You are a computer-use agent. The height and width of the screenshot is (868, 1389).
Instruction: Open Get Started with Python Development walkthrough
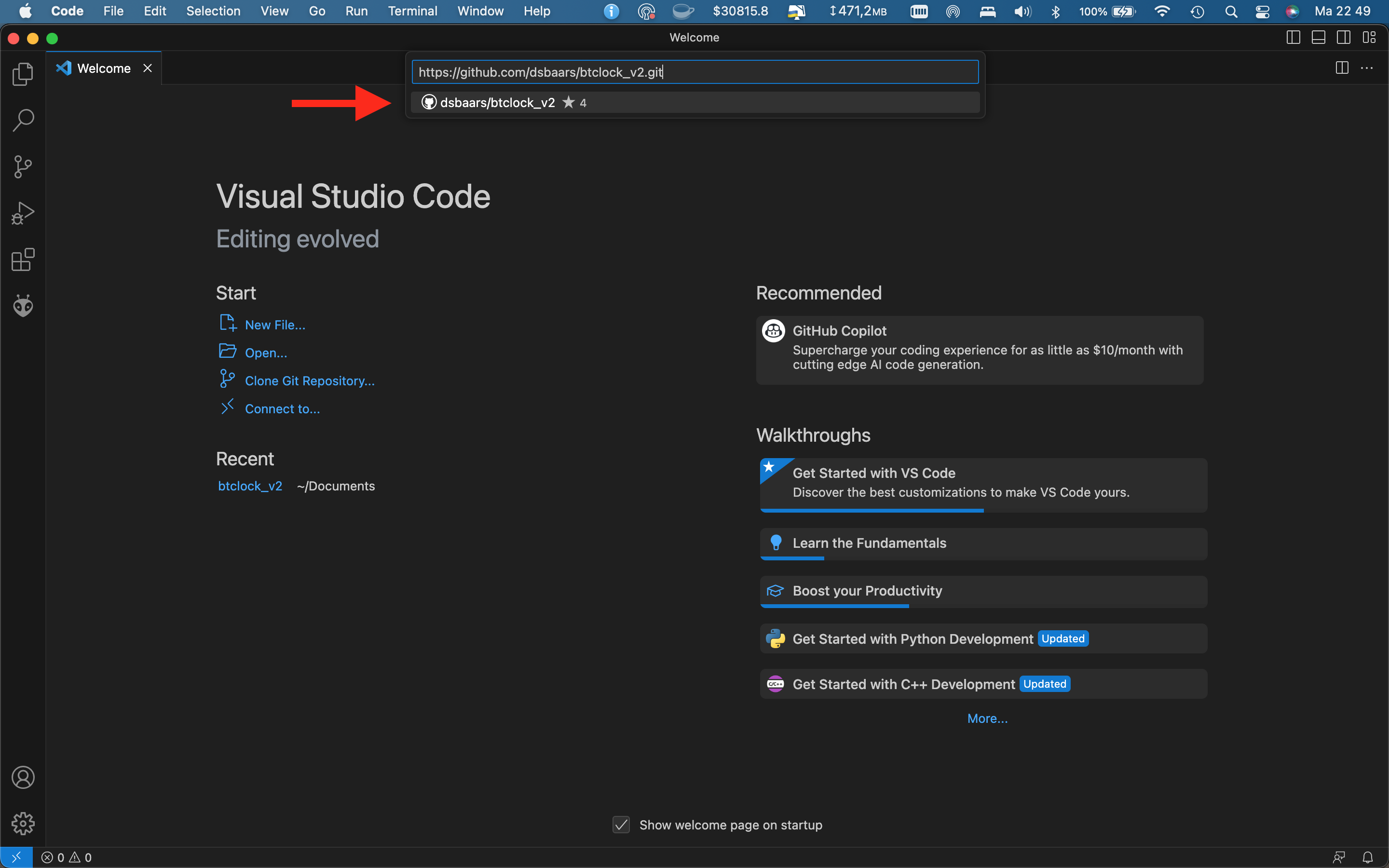[983, 638]
